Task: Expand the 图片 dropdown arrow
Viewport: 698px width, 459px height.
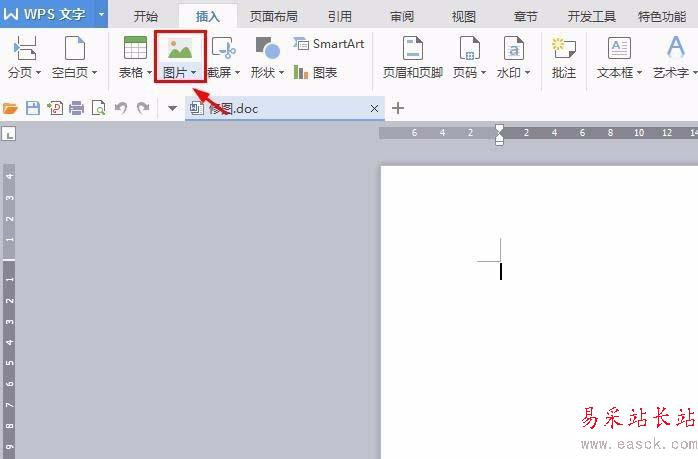Action: point(193,73)
